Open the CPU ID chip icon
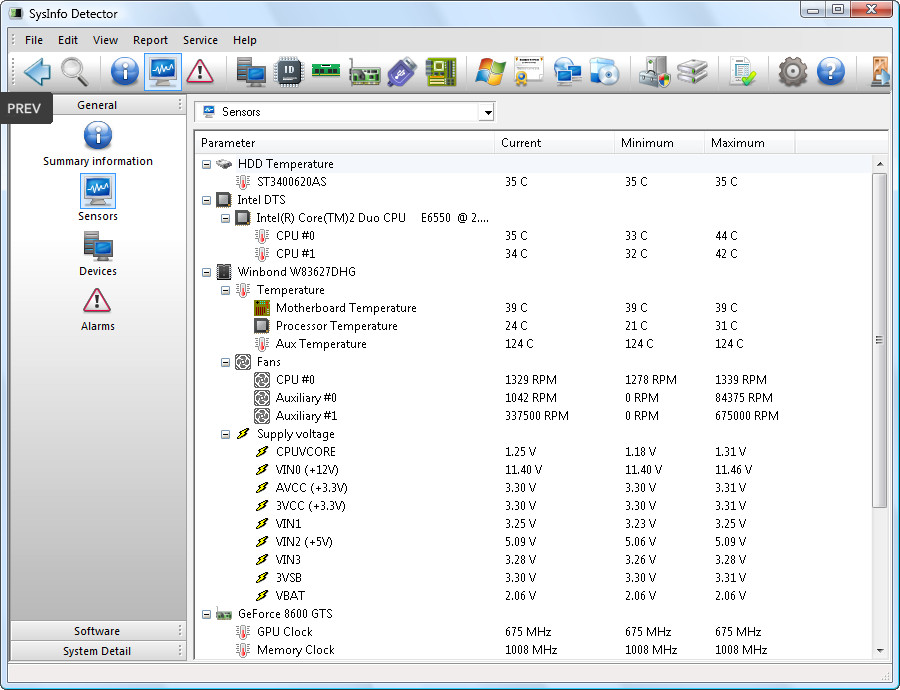This screenshot has width=900, height=690. 289,72
